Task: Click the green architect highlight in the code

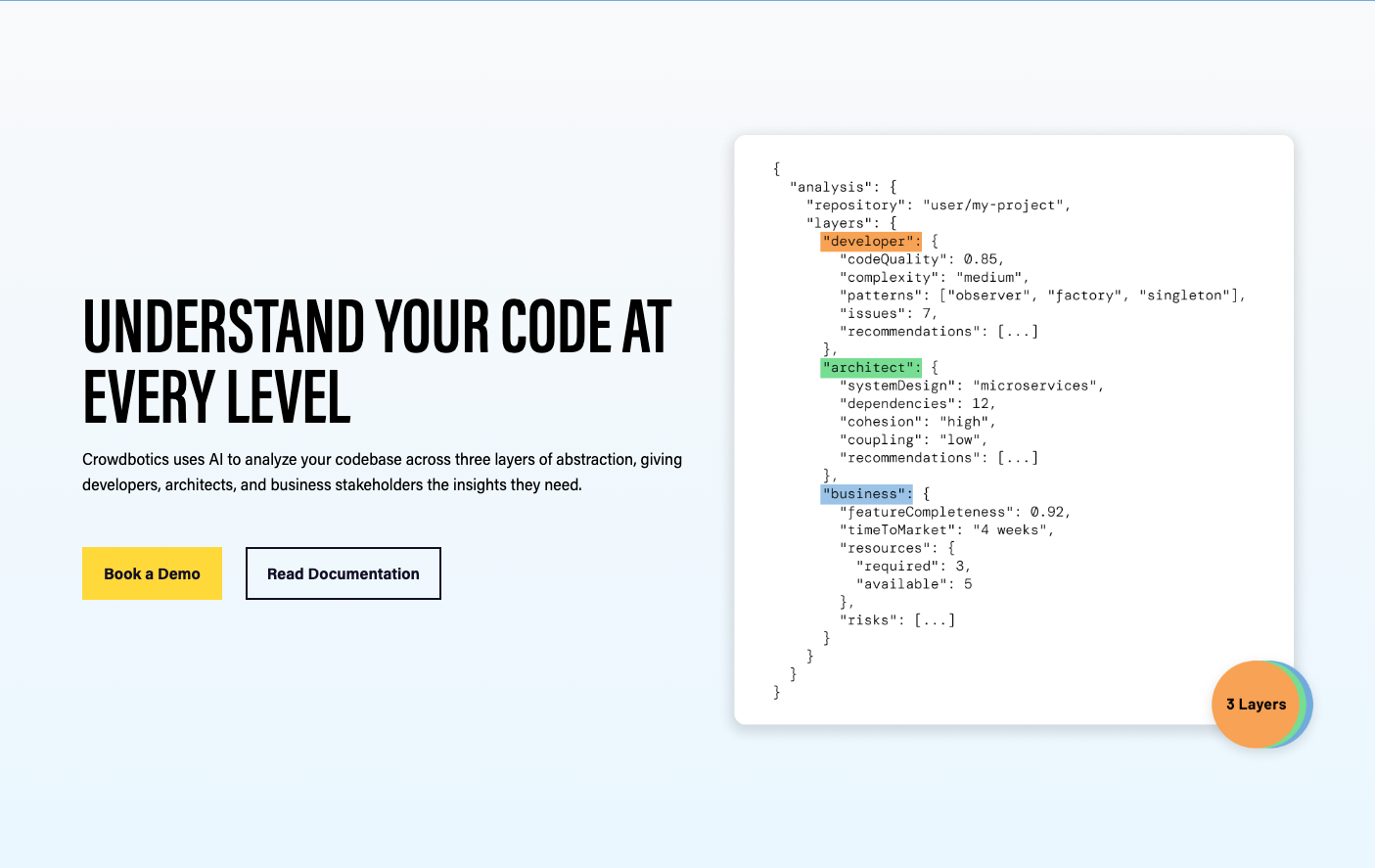Action: tap(870, 367)
